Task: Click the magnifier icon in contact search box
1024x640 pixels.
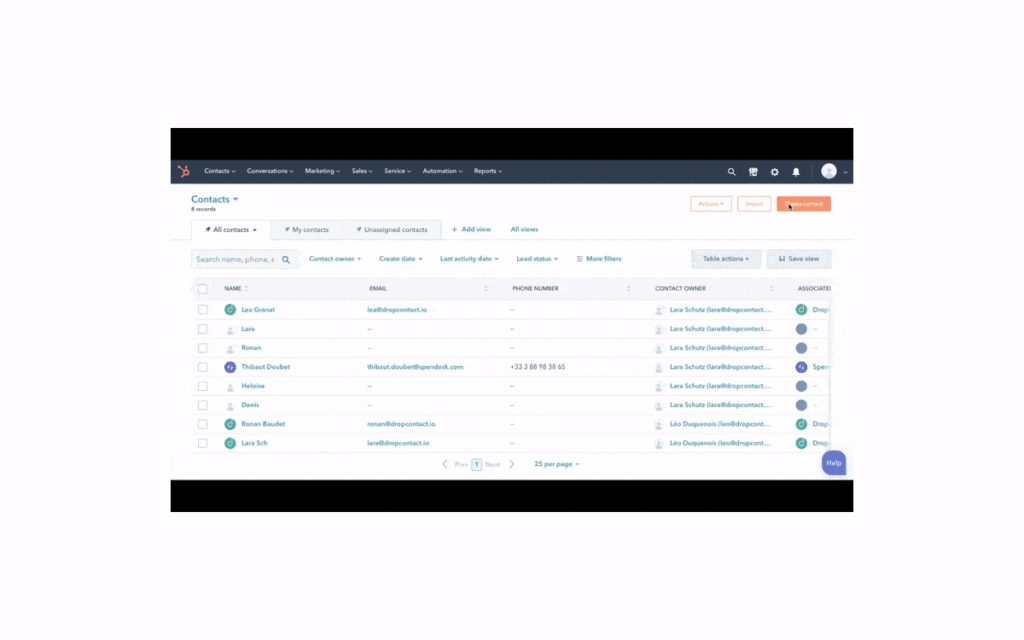Action: click(x=286, y=259)
